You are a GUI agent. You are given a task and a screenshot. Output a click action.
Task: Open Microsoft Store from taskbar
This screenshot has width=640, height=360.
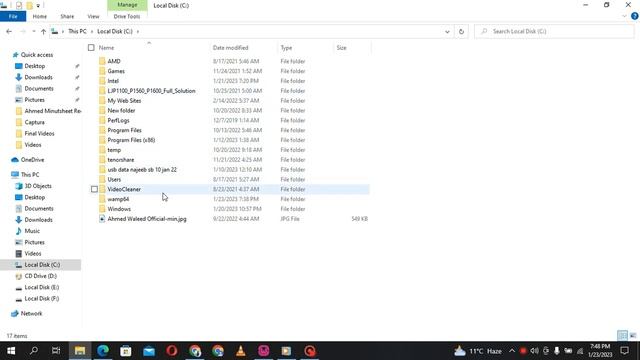pos(126,351)
